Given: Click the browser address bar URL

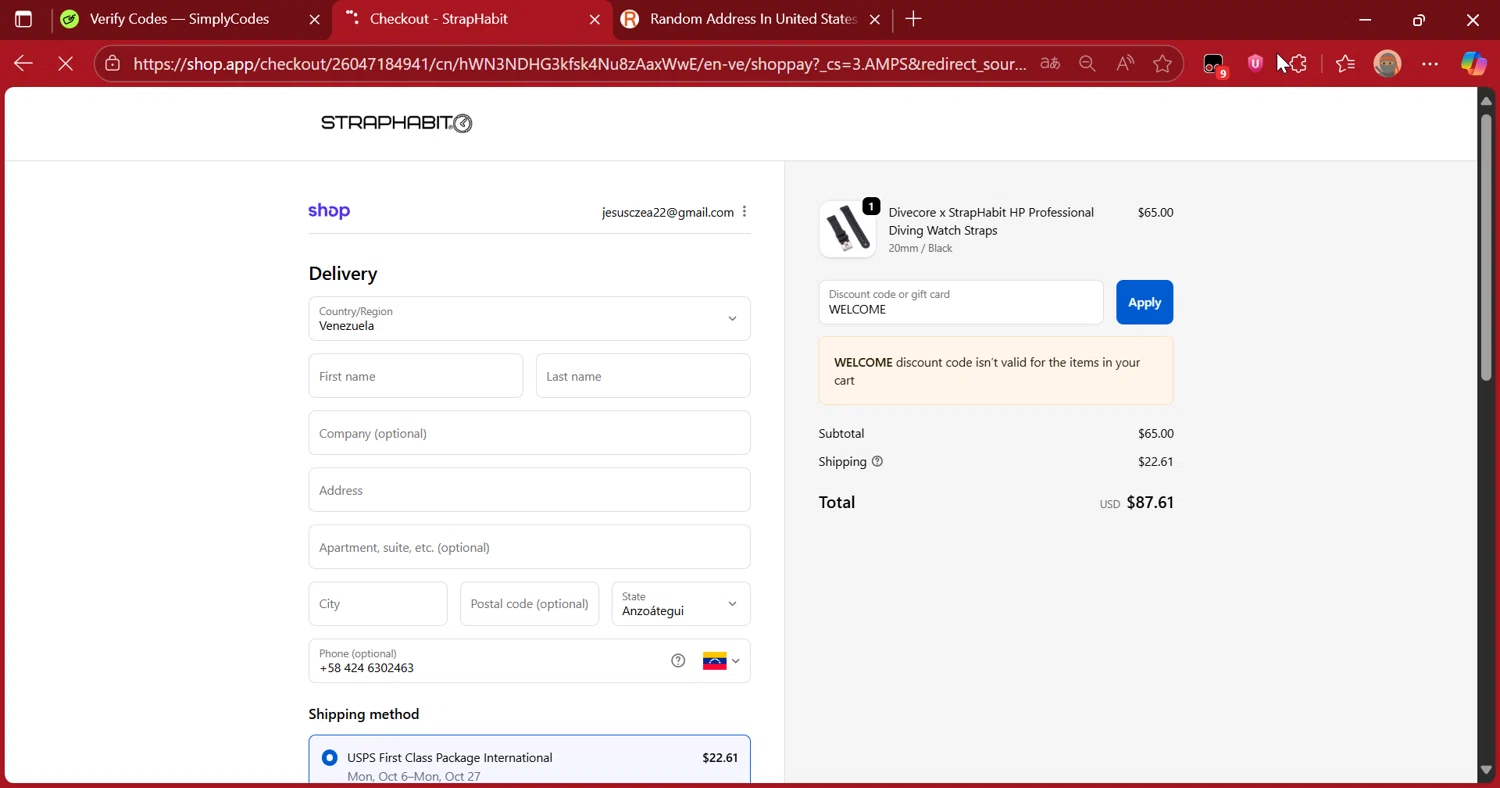Looking at the screenshot, I should point(580,64).
